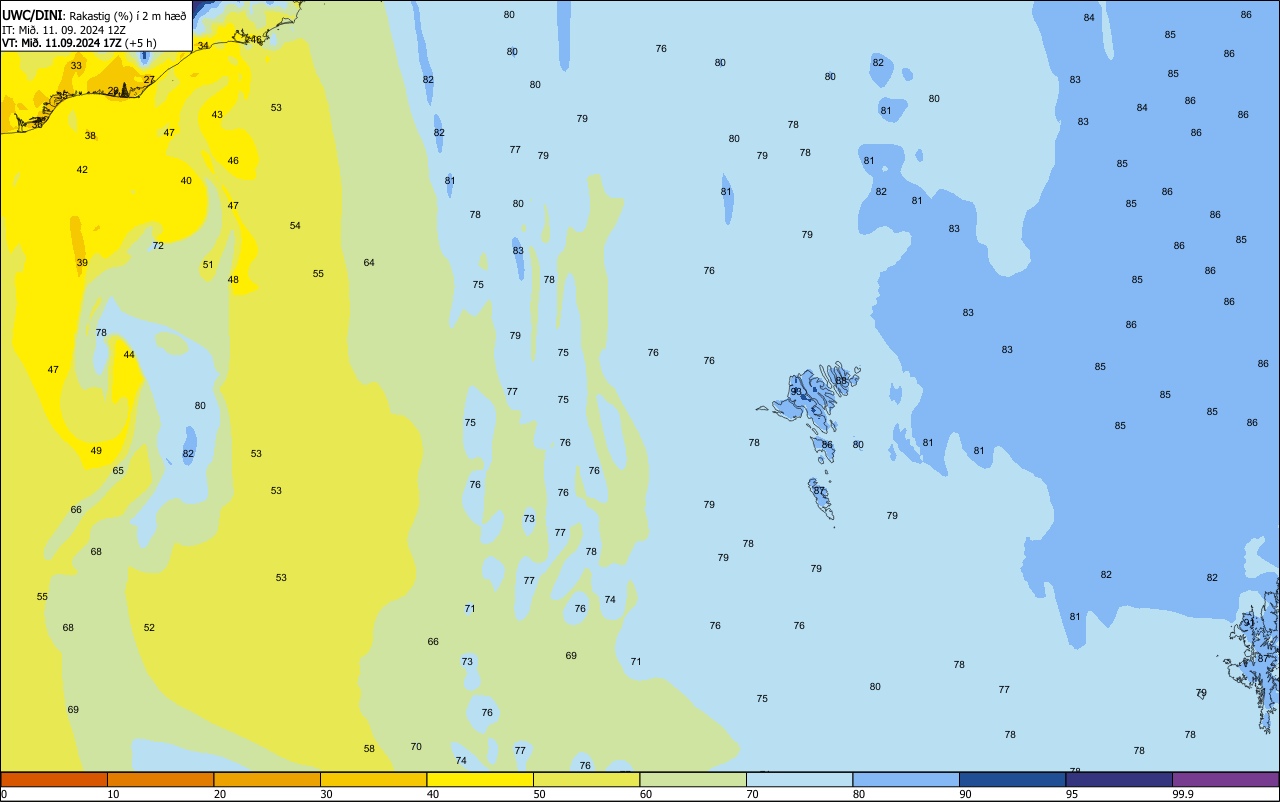Viewport: 1280px width, 802px height.
Task: Click the humidity value '51' on the map
Action: pos(208,265)
